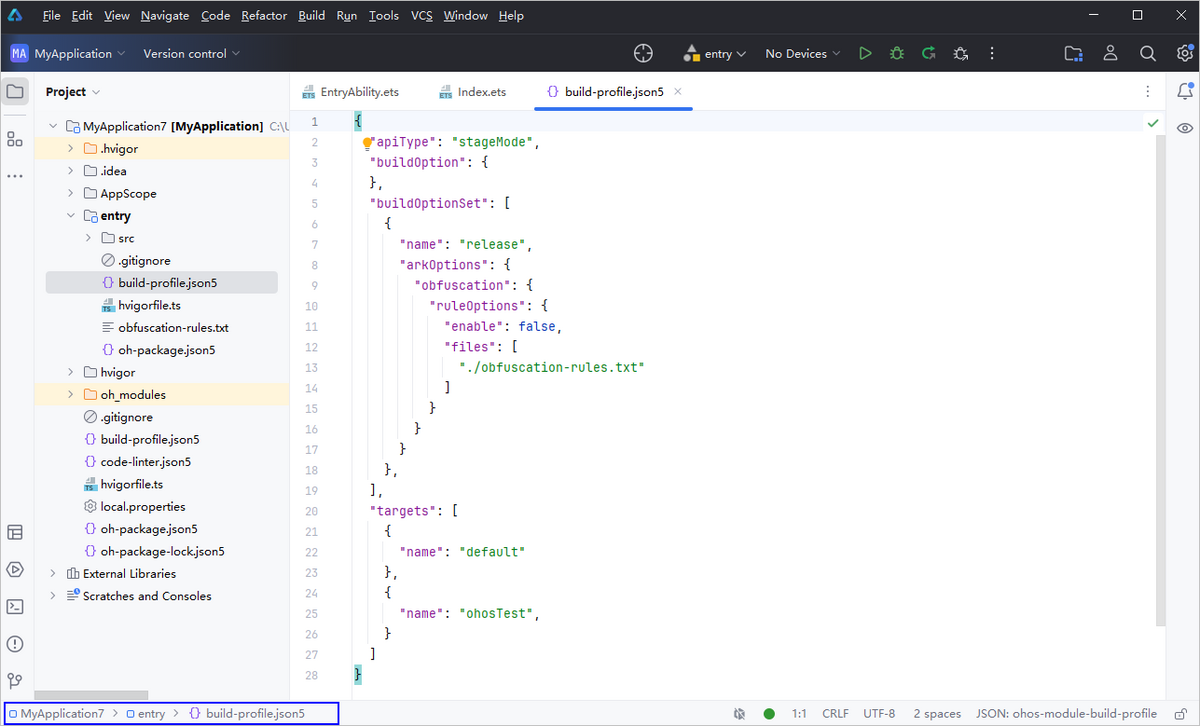The width and height of the screenshot is (1200, 726).
Task: Click the entry breadcrumb in navigation bar
Action: tap(151, 714)
